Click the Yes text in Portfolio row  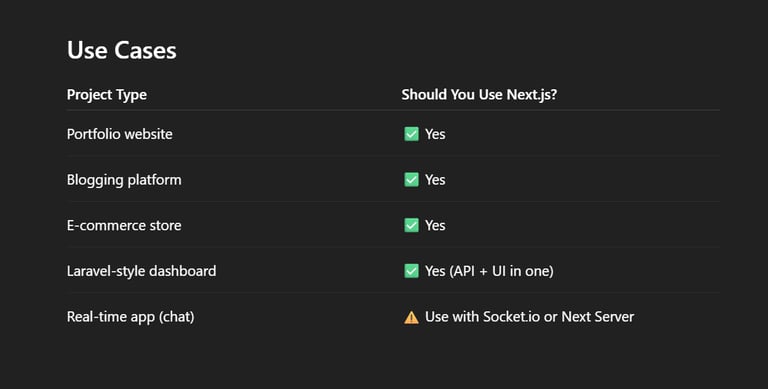click(435, 134)
